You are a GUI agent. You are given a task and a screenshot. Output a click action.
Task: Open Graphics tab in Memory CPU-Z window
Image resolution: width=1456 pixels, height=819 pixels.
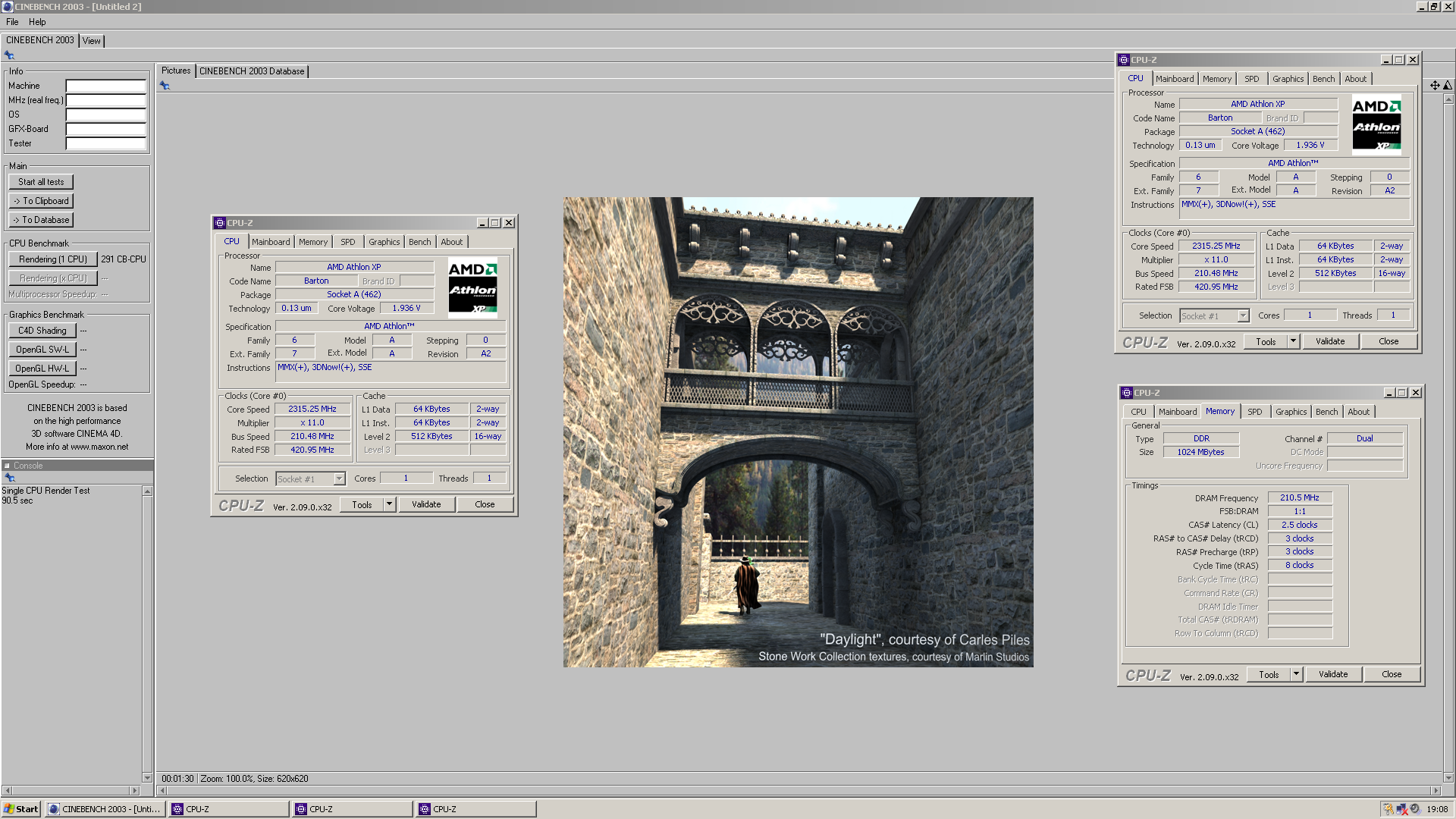(x=1291, y=412)
